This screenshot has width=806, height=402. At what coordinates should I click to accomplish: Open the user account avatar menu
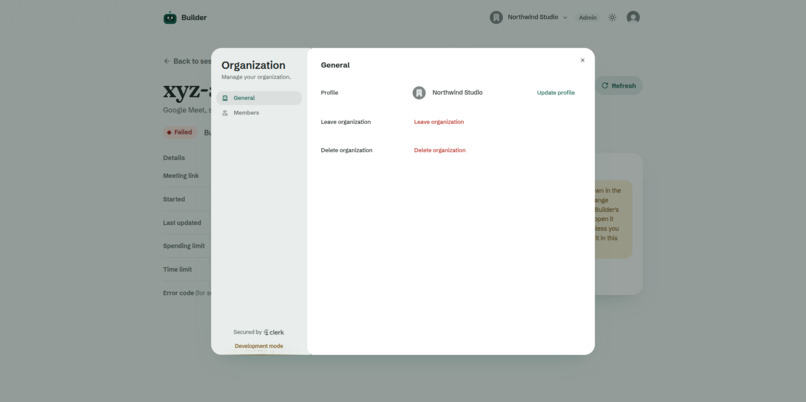click(x=633, y=17)
